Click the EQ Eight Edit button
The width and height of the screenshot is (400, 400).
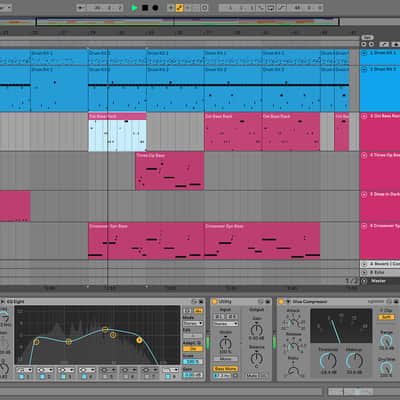point(192,336)
